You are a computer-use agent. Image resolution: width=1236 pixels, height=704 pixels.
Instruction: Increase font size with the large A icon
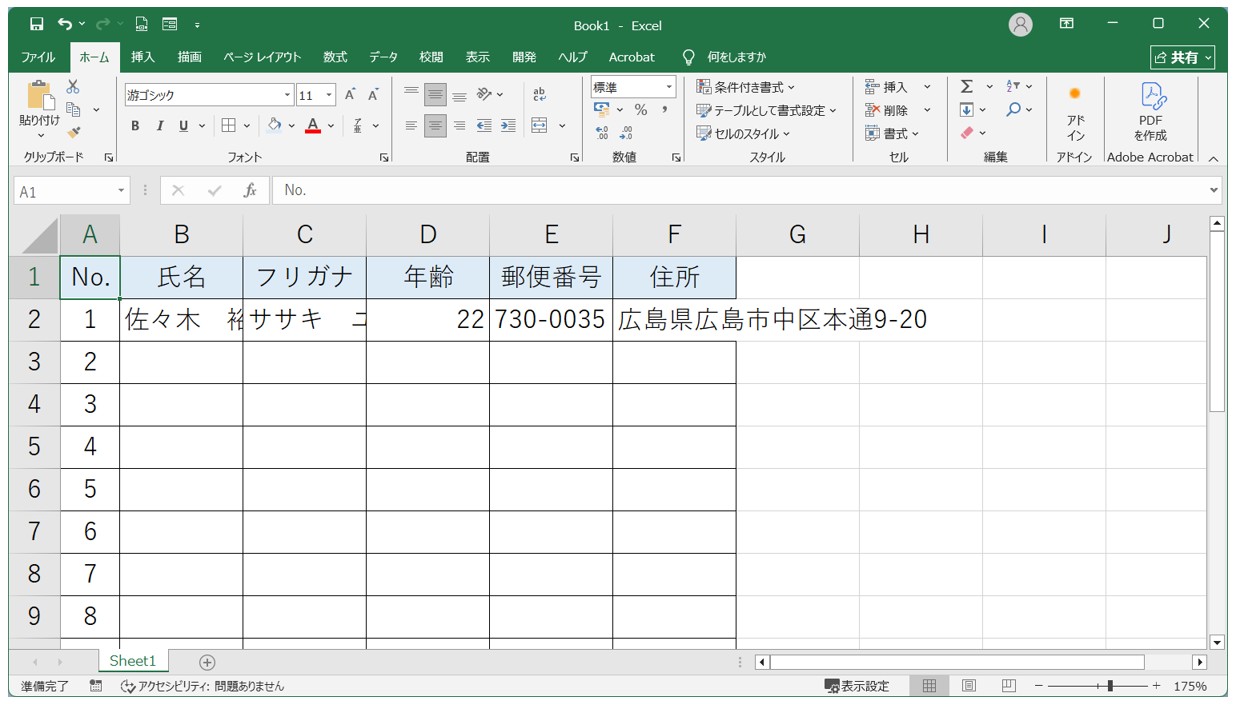click(350, 95)
